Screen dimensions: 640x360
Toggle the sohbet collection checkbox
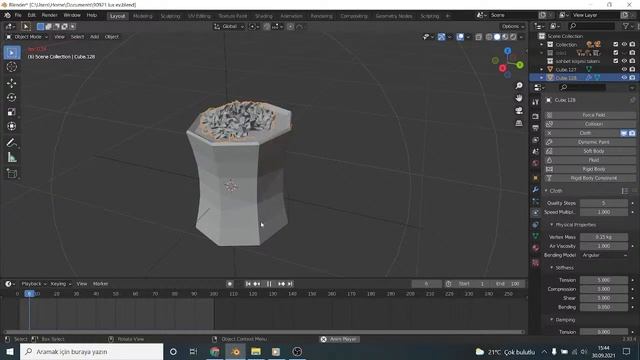616,61
